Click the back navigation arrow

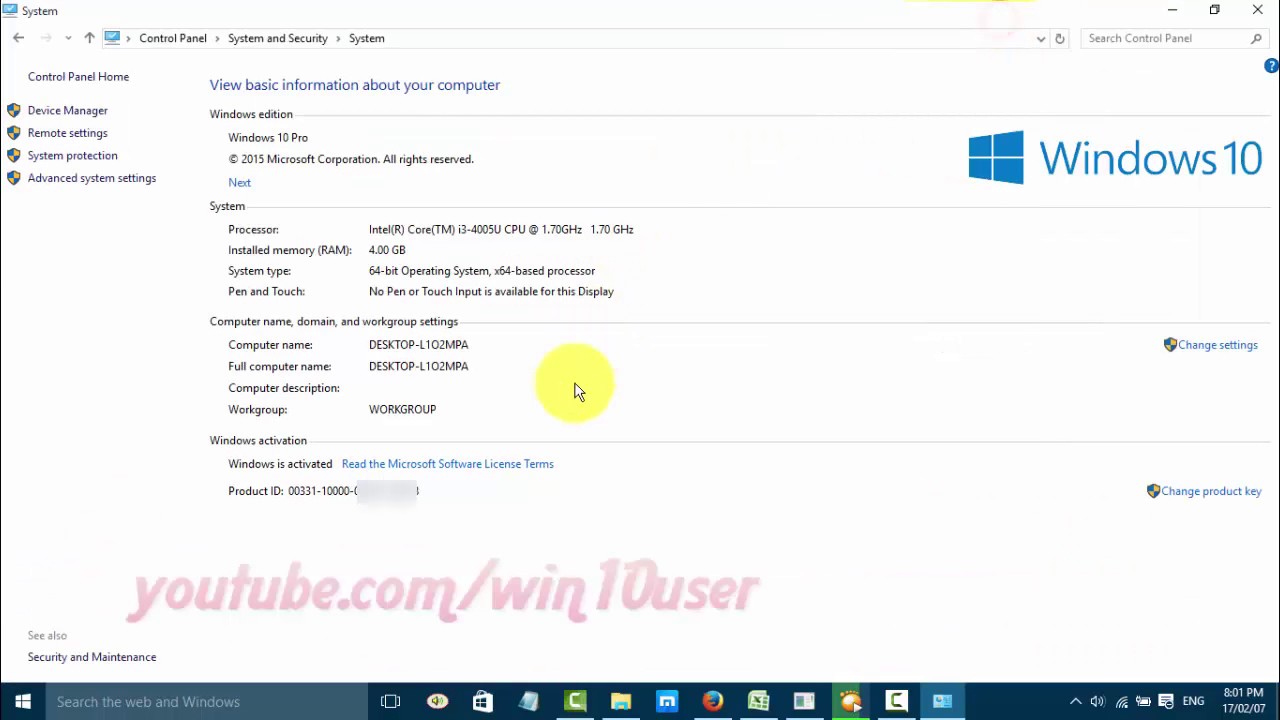18,38
